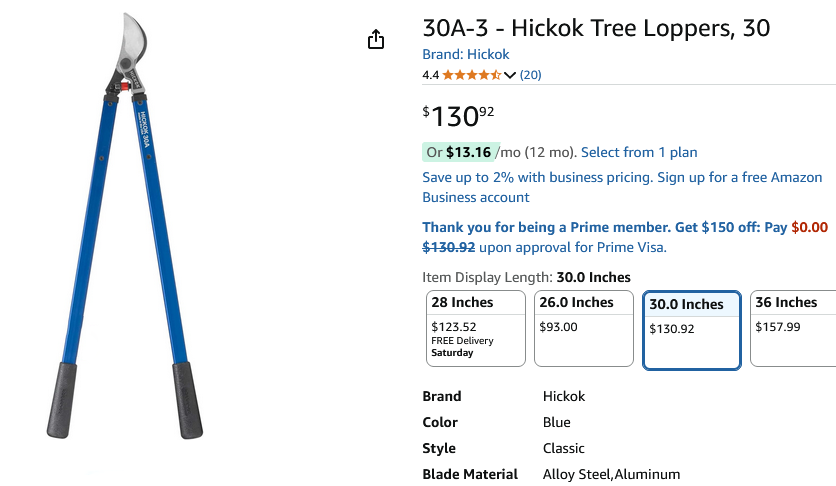This screenshot has width=836, height=486.
Task: Expand the rating breakdown chevron
Action: click(x=510, y=75)
